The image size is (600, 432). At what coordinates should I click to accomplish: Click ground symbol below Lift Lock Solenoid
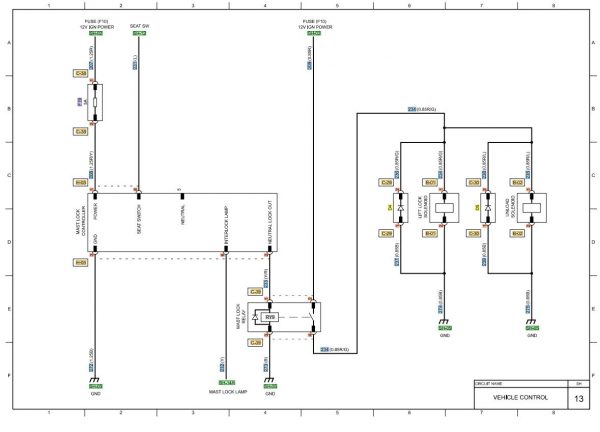pyautogui.click(x=444, y=321)
